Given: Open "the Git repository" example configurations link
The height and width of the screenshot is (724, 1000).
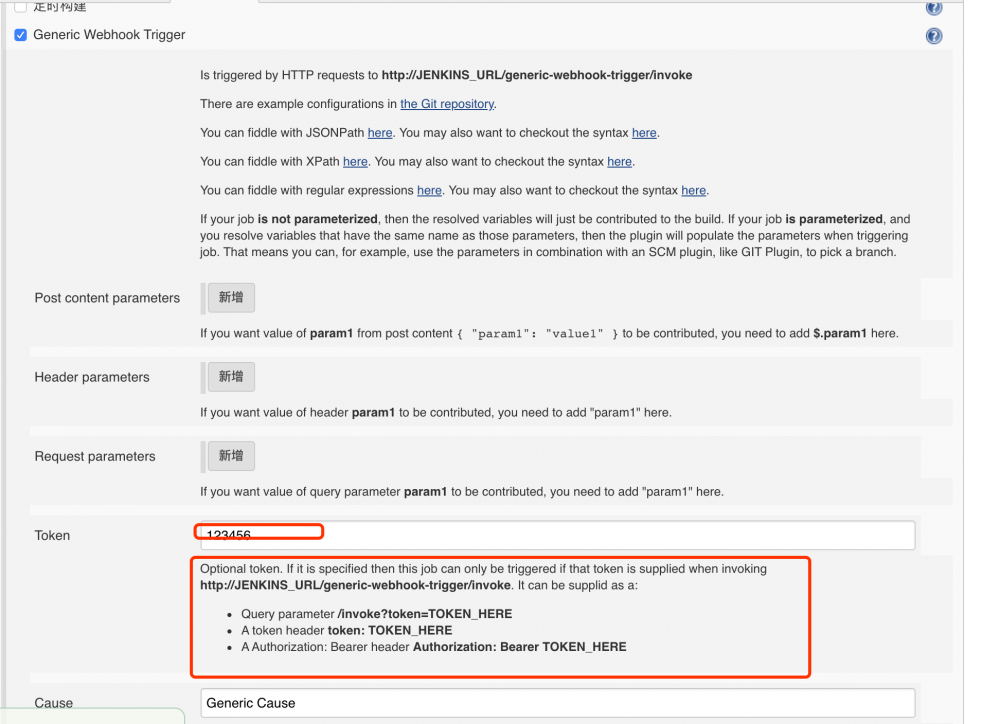Looking at the screenshot, I should point(446,103).
